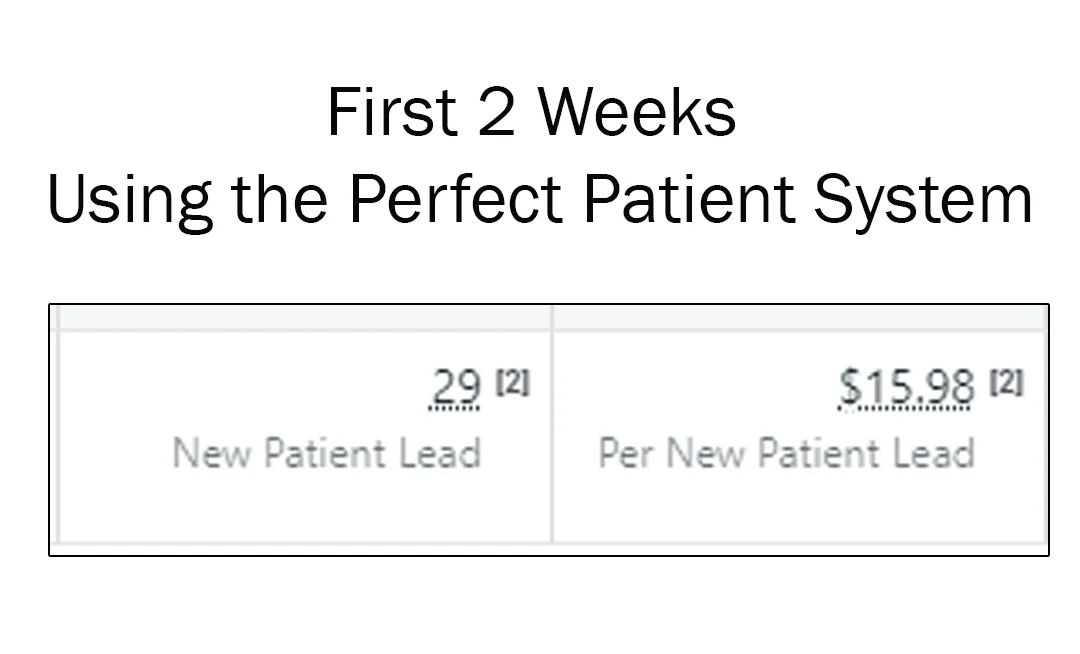
Task: Select the word Perfect in the heading
Action: click(457, 199)
